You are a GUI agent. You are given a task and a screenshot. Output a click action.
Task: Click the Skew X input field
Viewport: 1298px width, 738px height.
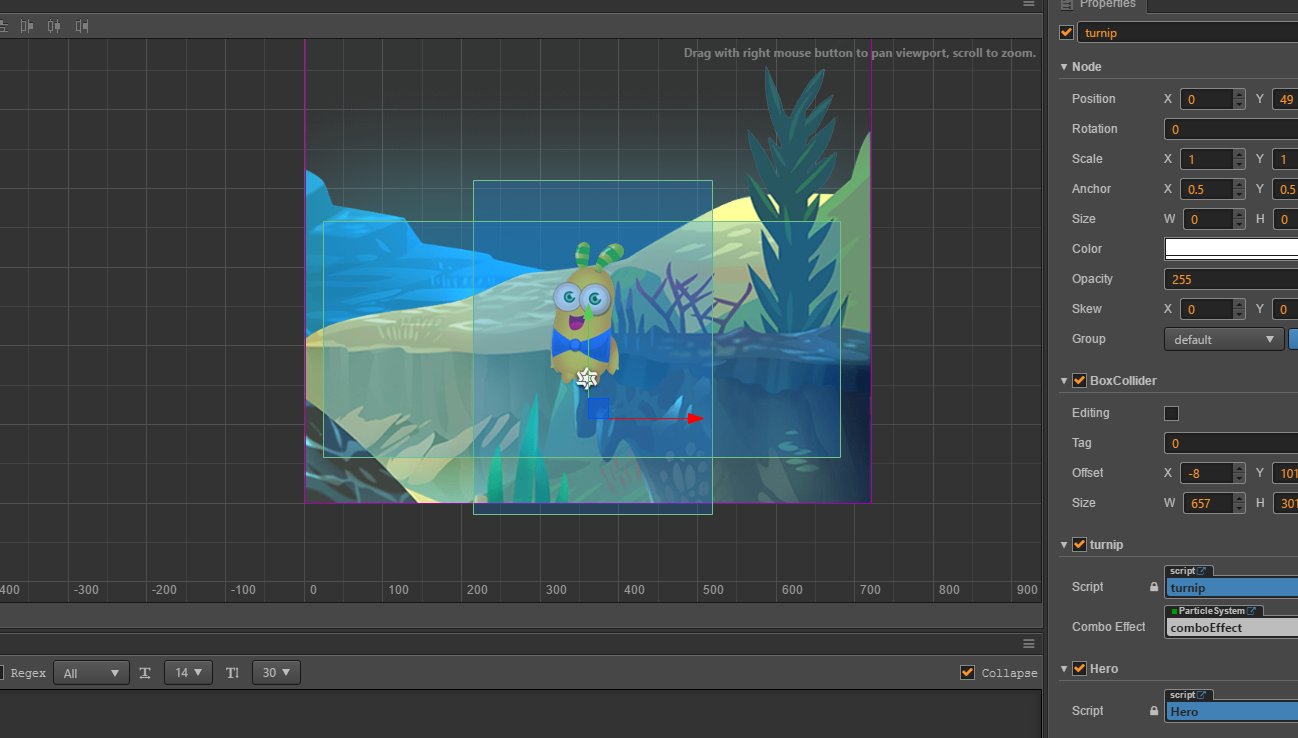(x=1206, y=309)
